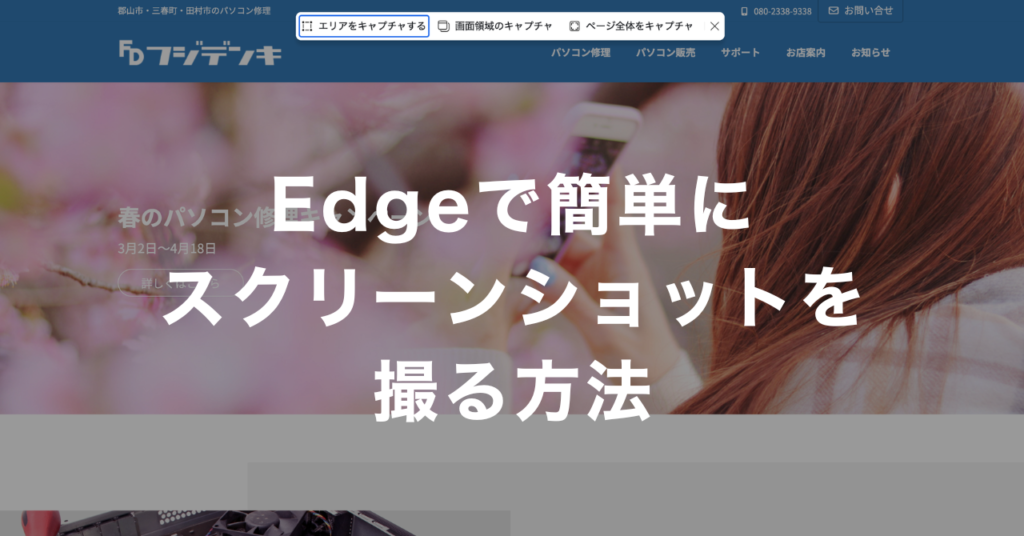Navigate to the お知らせ page
Image resolution: width=1024 pixels, height=536 pixels.
click(870, 52)
